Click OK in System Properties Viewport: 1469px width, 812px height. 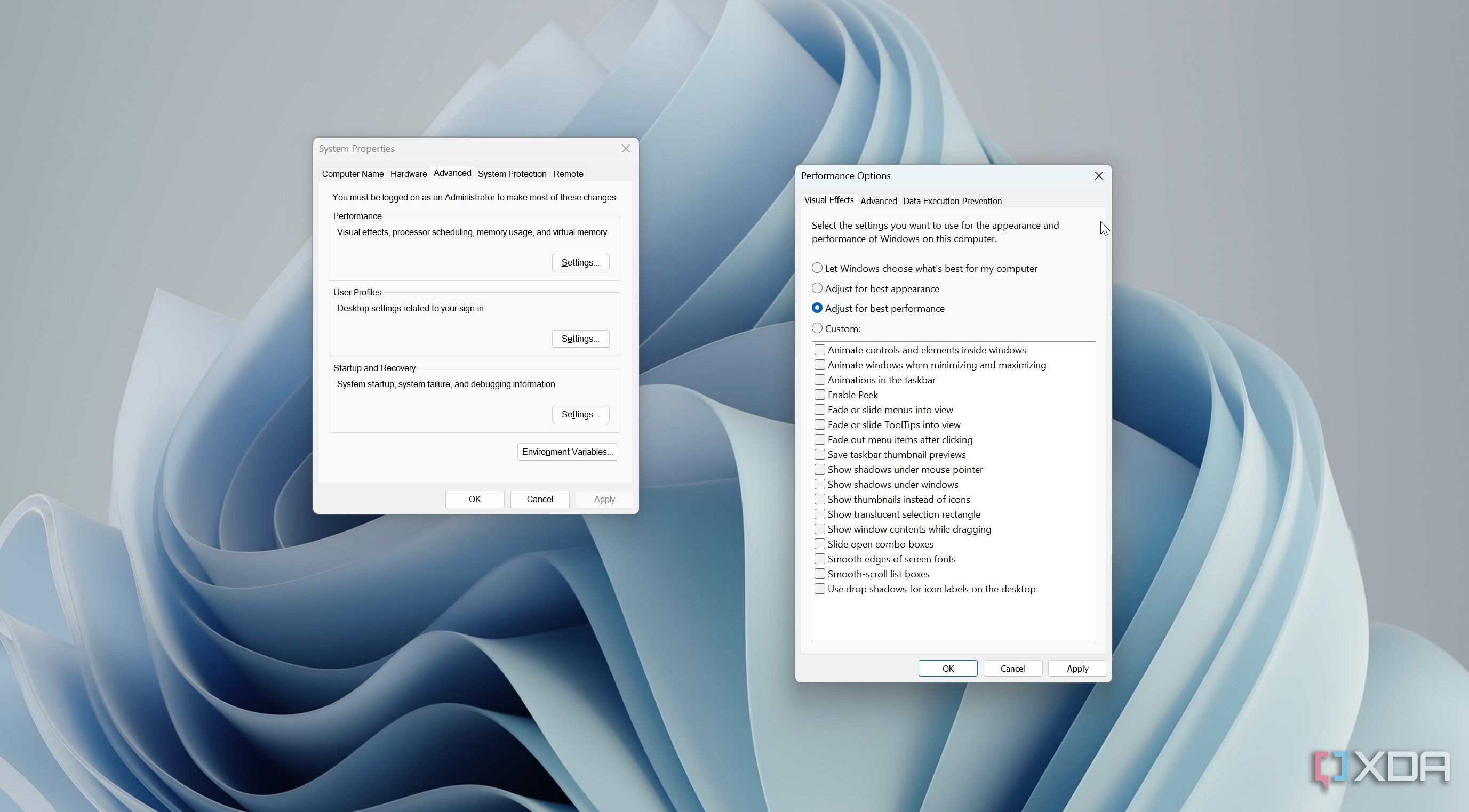coord(474,499)
